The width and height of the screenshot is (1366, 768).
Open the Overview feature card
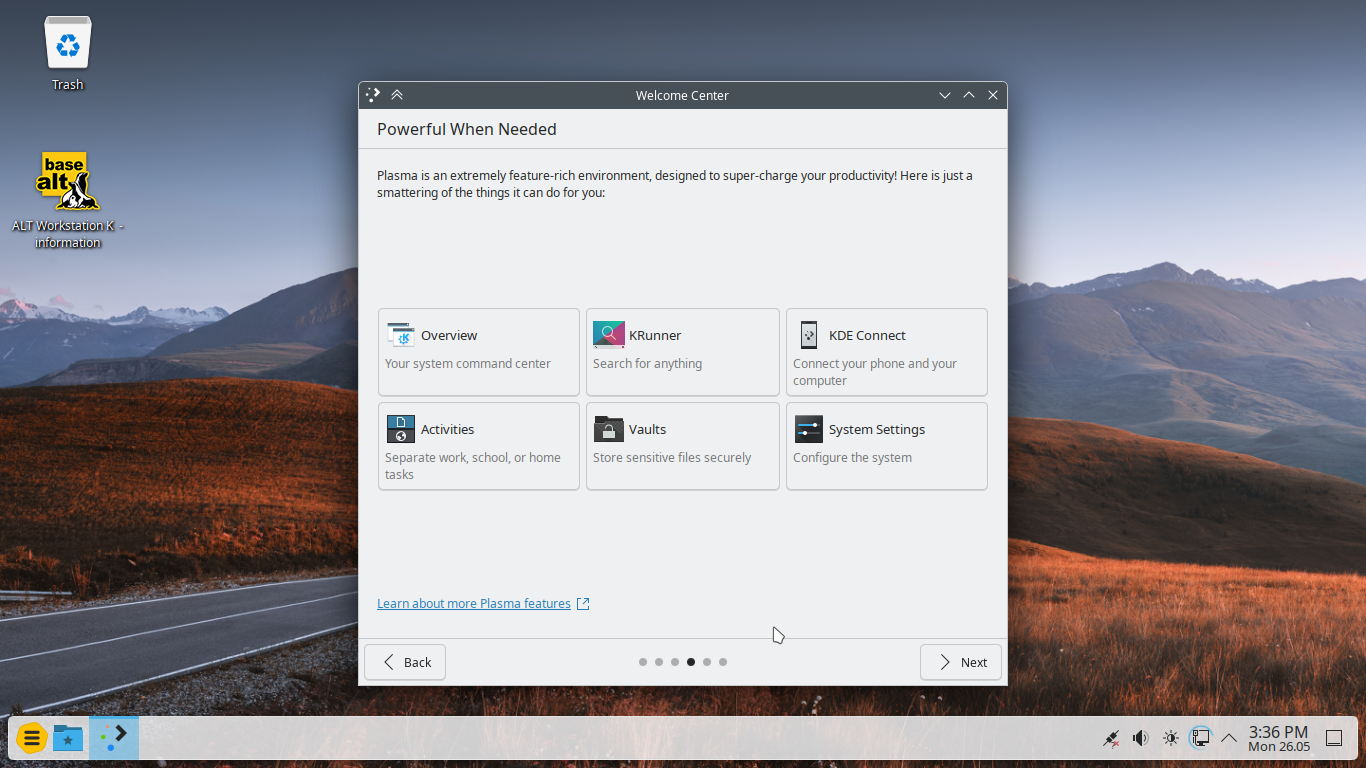pos(479,352)
